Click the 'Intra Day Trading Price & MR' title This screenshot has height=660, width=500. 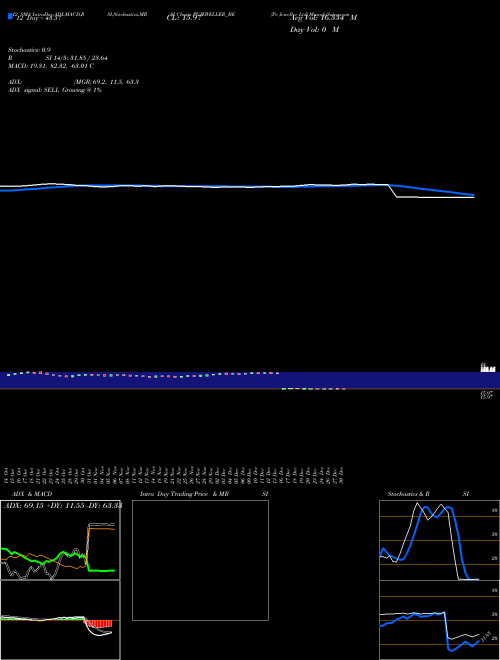coord(184,494)
